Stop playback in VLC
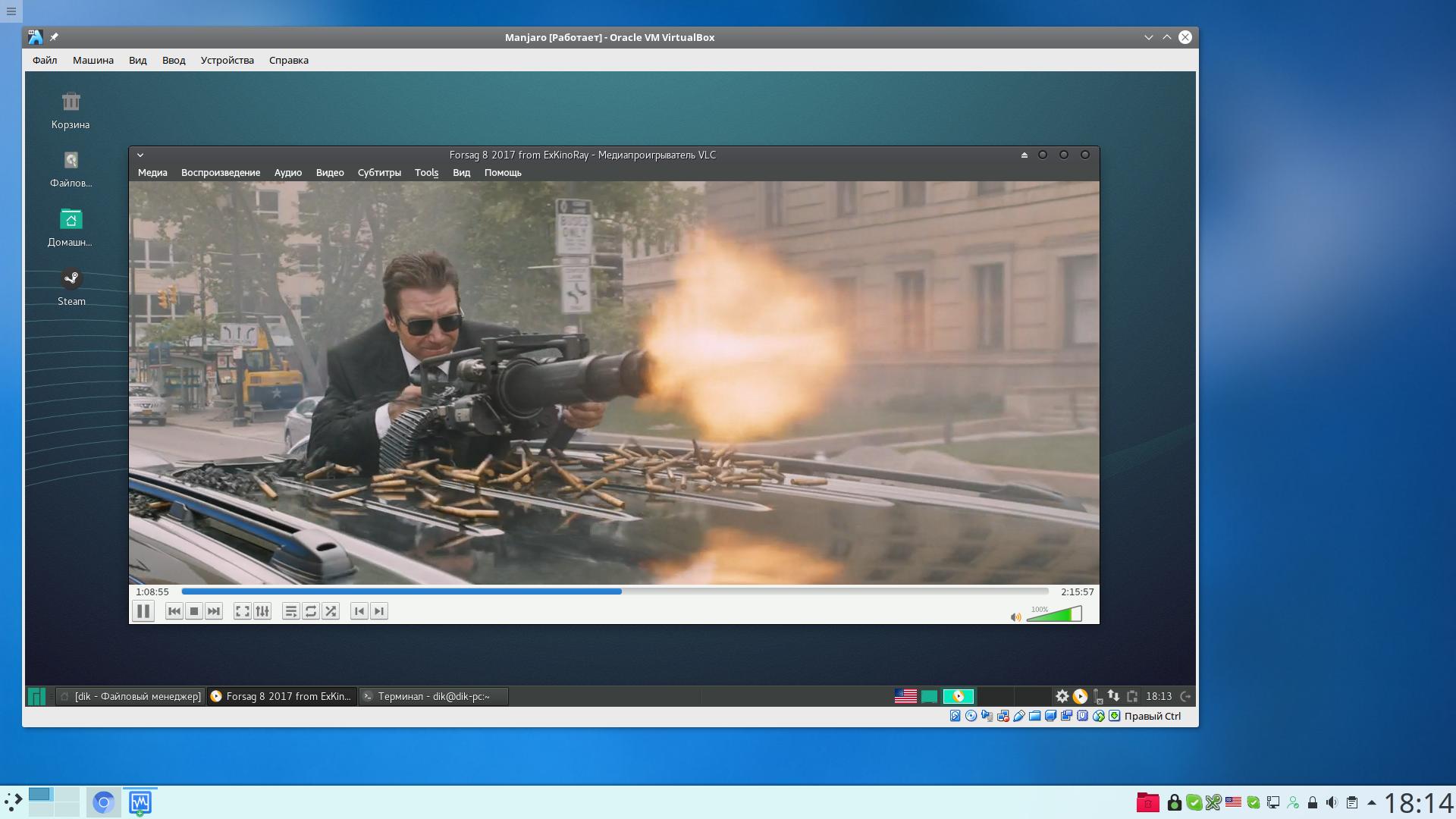Image resolution: width=1456 pixels, height=819 pixels. tap(194, 611)
